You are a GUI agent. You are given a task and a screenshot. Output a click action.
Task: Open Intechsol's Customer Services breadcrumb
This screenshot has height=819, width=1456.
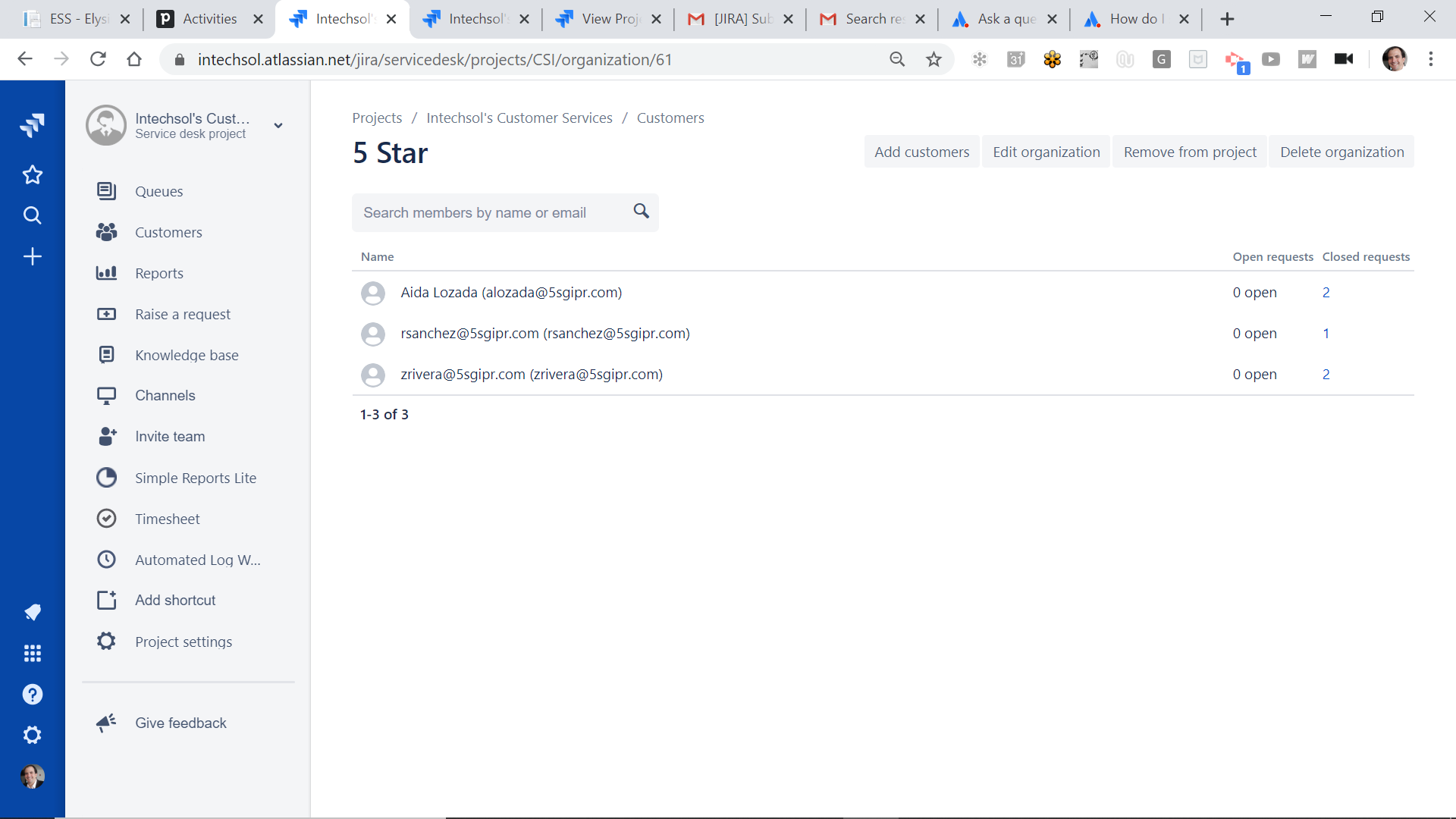519,118
